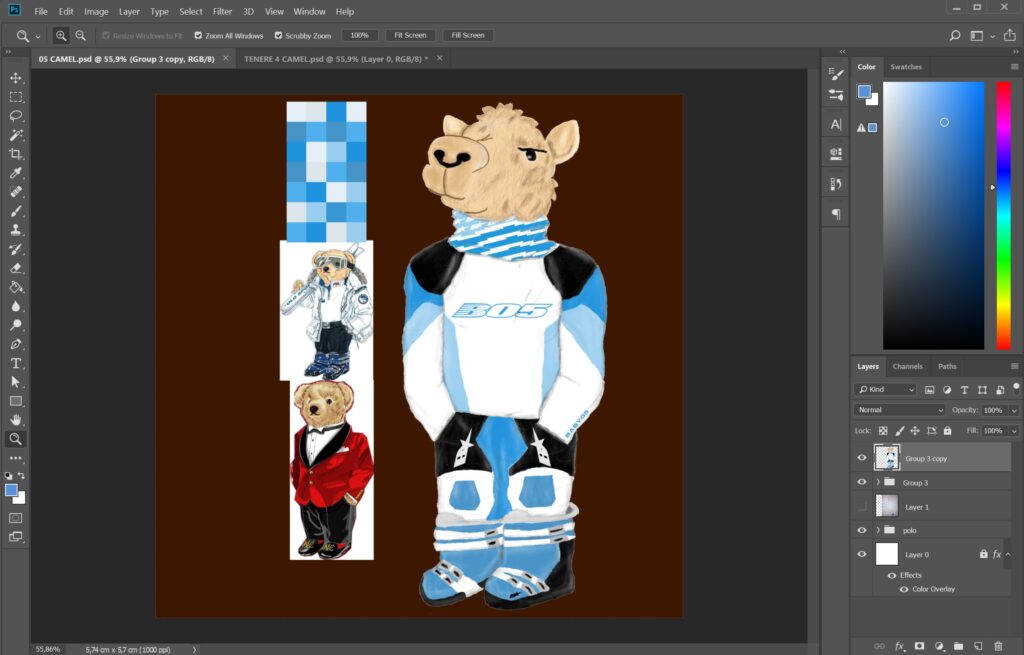Open the blend mode Normal dropdown
The height and width of the screenshot is (655, 1024).
point(899,410)
